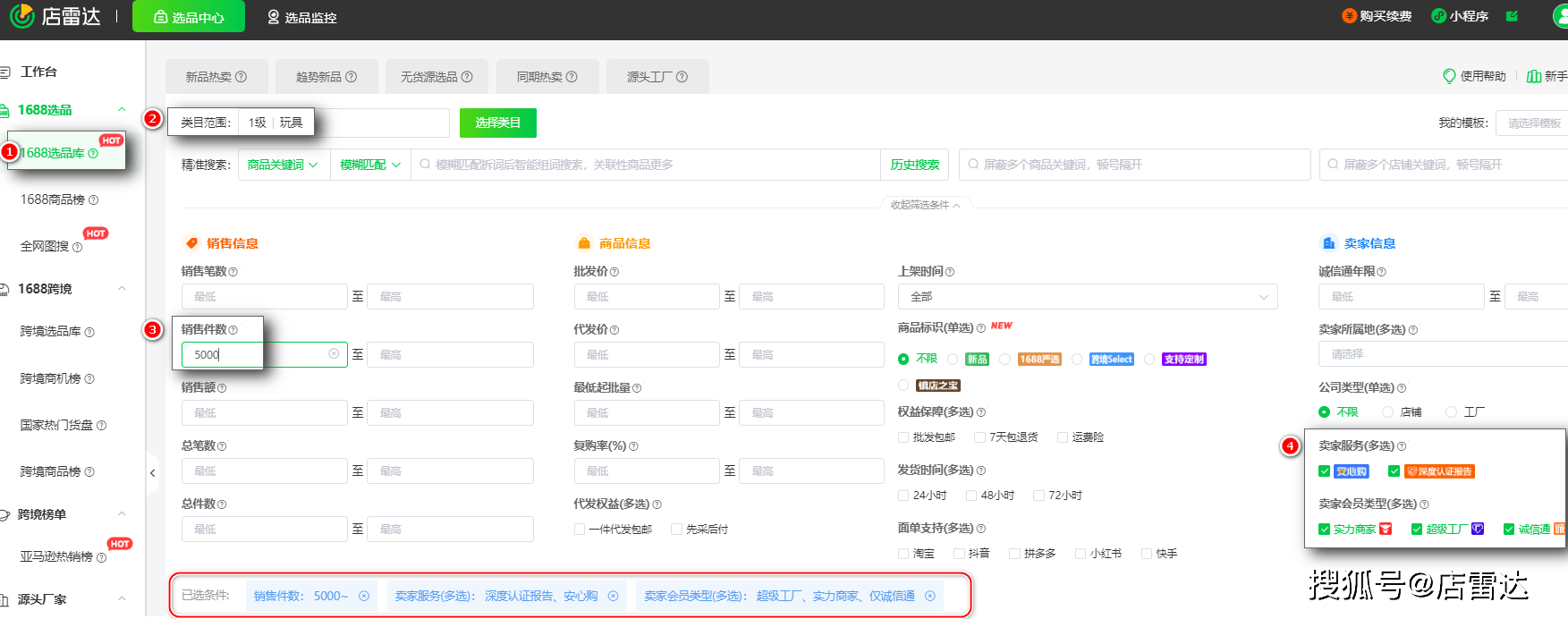Viewport: 1568px width, 619px height.
Task: Tick the 7天包退货 checkbox
Action: pyautogui.click(x=979, y=437)
